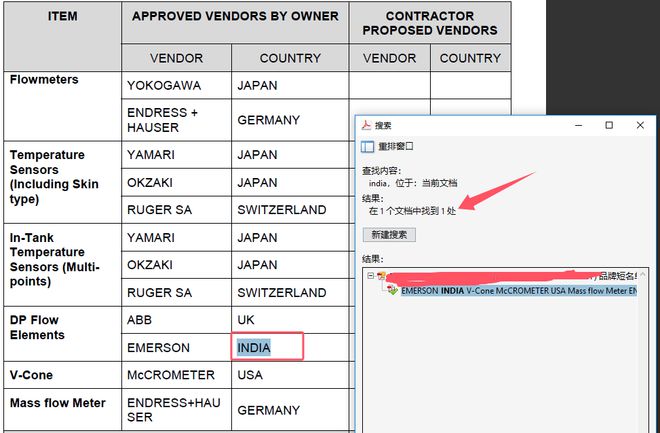Viewport: 660px width, 433px height.
Task: Open the EMERSON INDIA V-Cone search result
Action: click(x=519, y=291)
